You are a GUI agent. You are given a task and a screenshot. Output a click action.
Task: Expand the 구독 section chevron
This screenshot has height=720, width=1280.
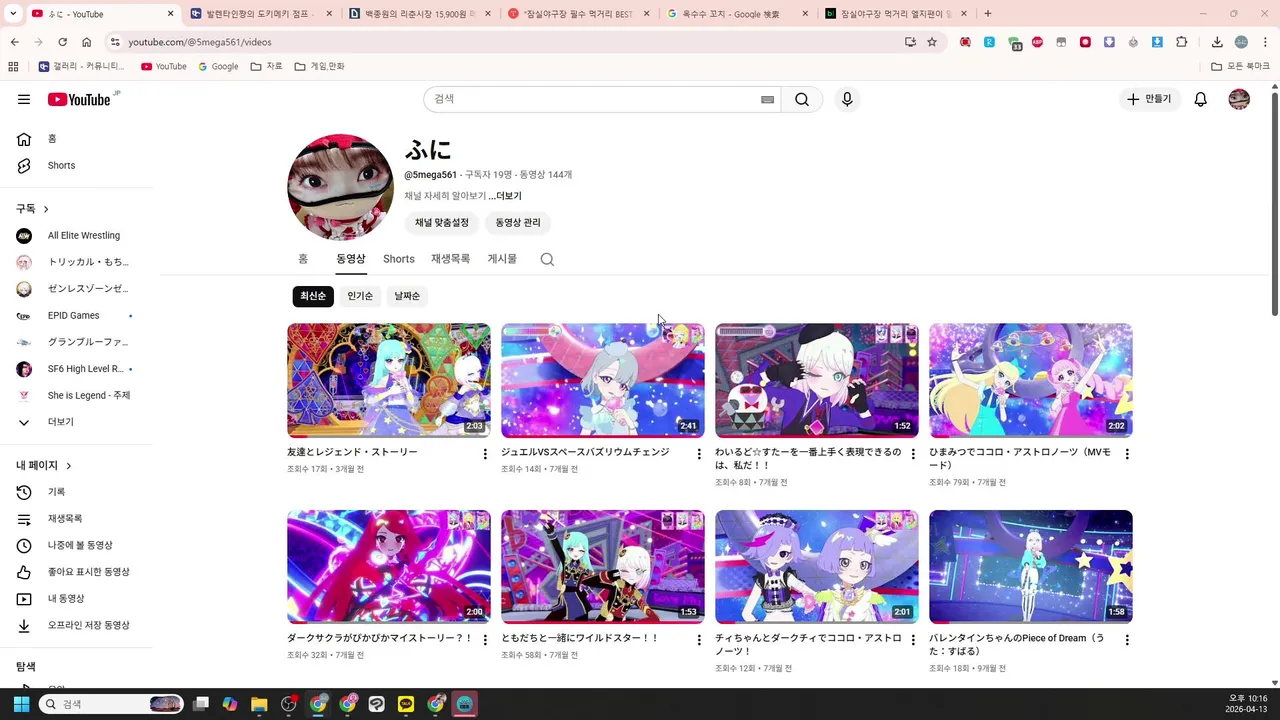(47, 209)
